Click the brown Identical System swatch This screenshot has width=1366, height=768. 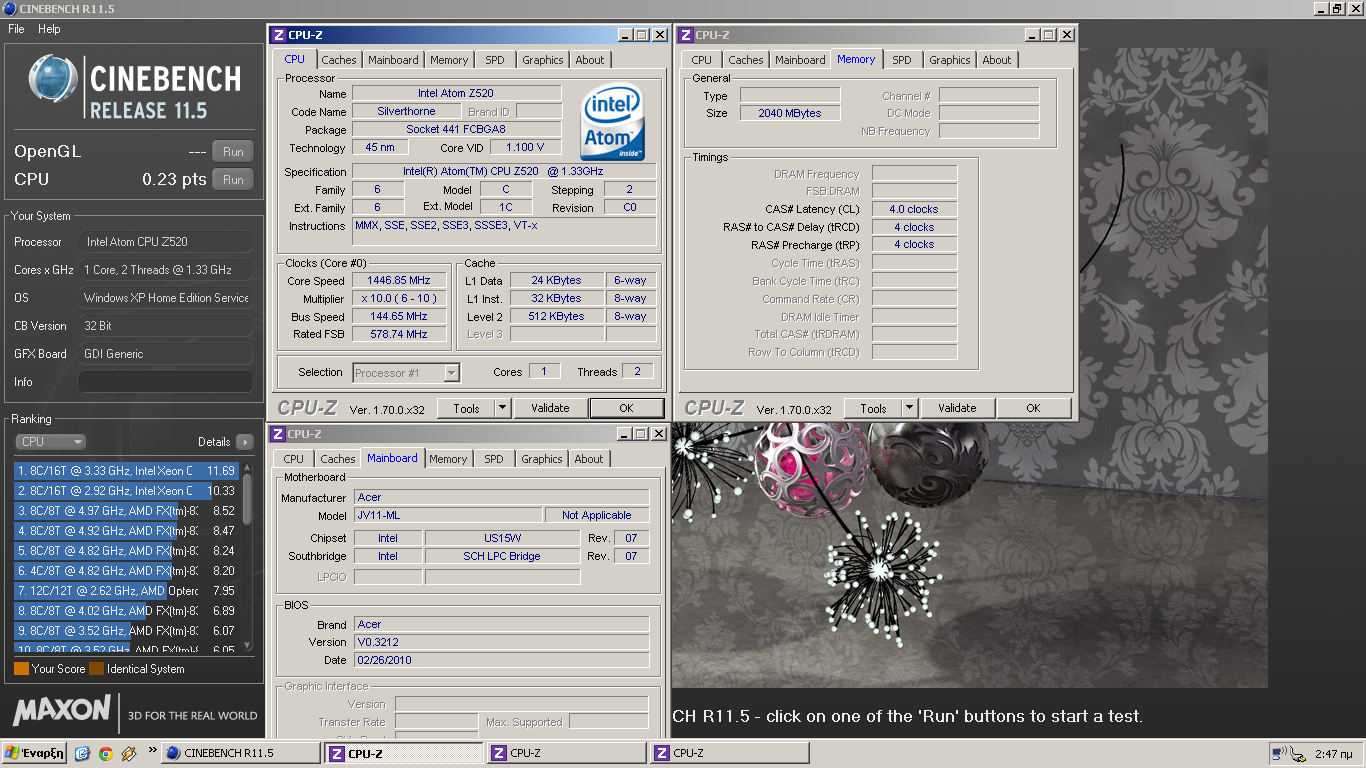96,669
